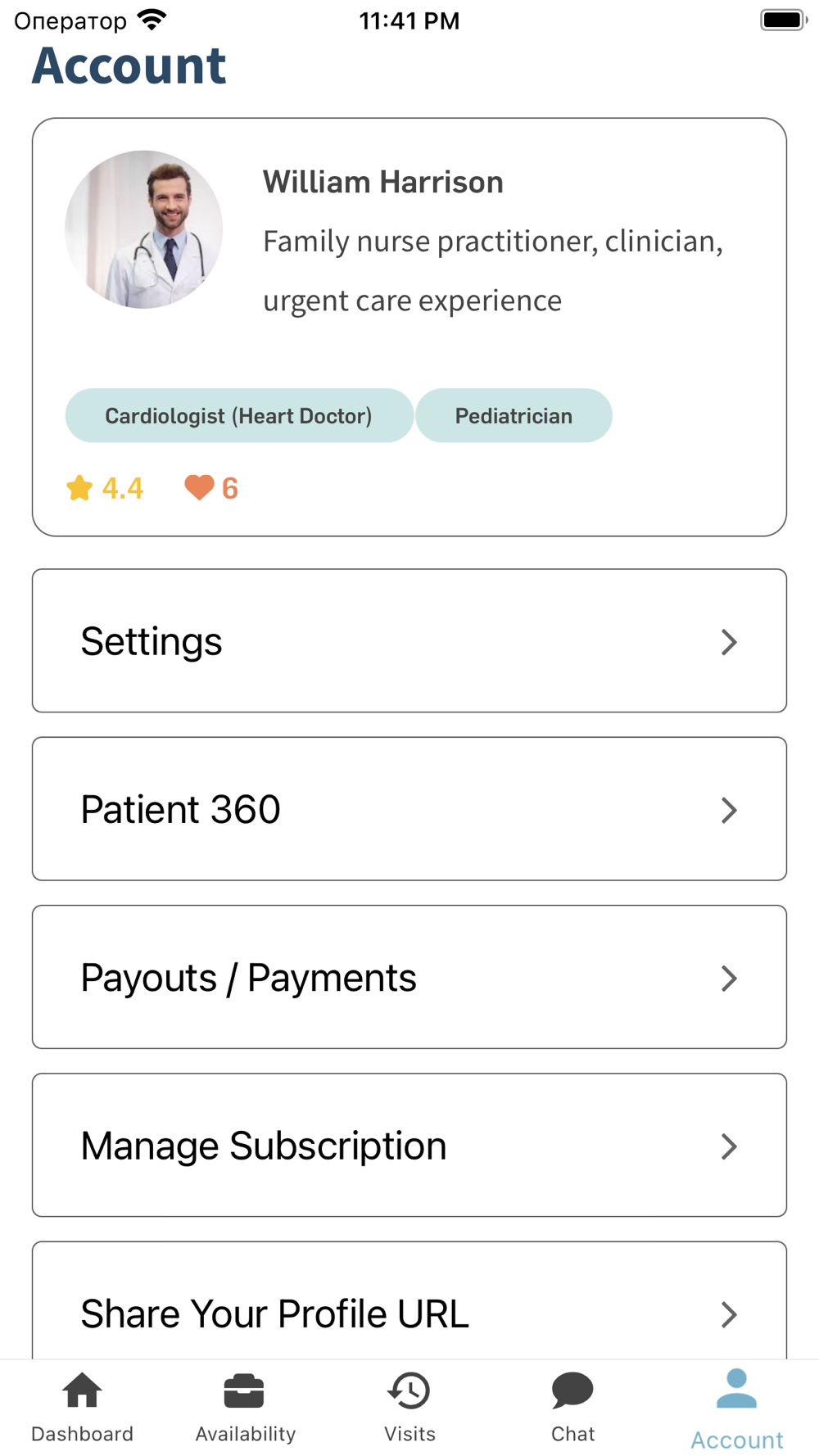The image size is (819, 1456).
Task: Switch to the Visits tab label
Action: click(409, 1434)
